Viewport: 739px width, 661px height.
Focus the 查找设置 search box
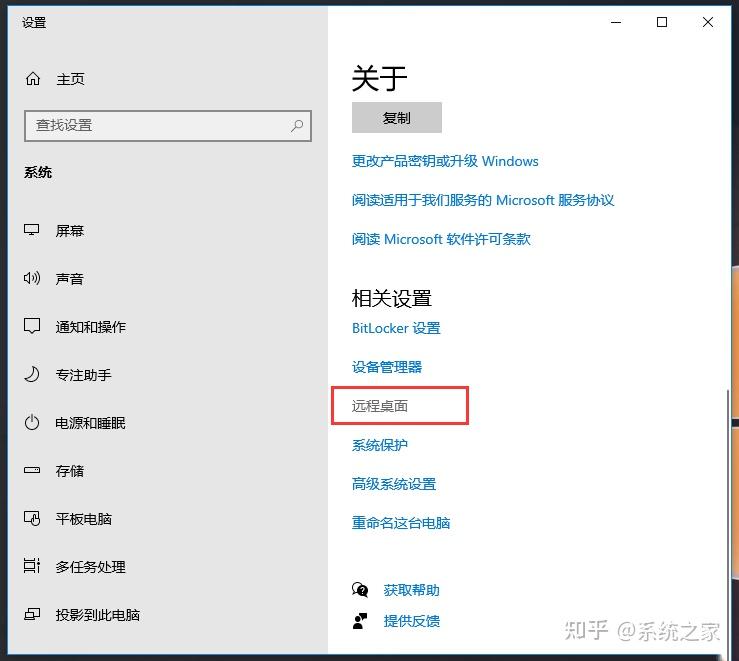point(168,126)
